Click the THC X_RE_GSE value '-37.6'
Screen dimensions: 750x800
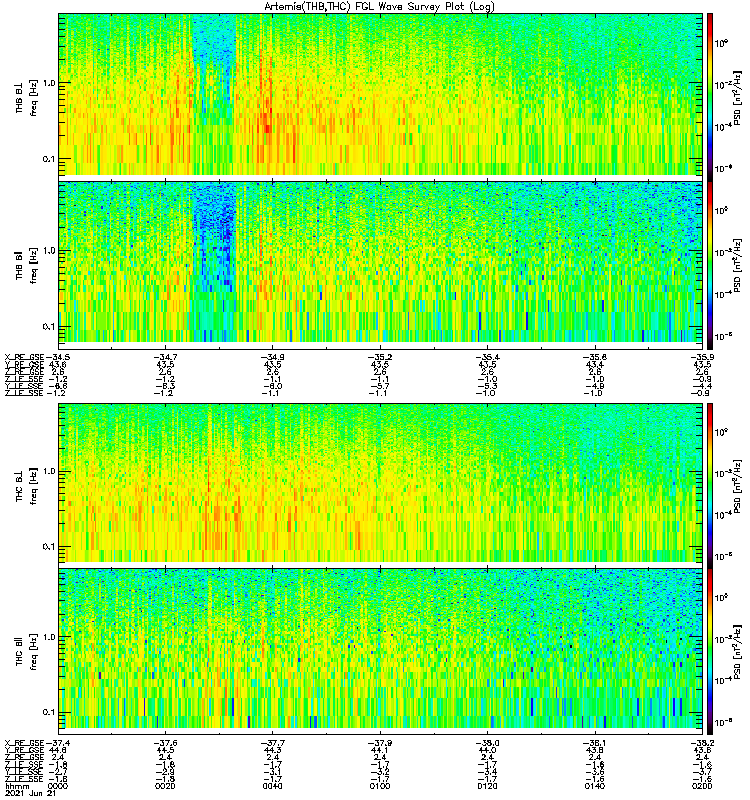pyautogui.click(x=165, y=743)
